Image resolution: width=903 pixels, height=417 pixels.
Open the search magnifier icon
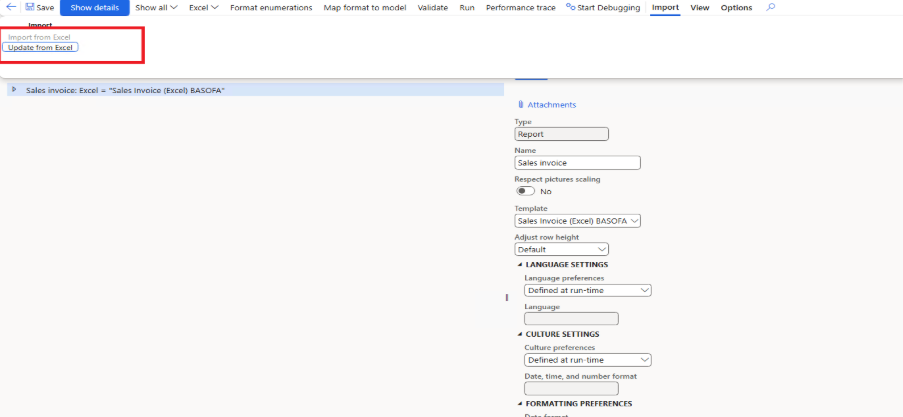(770, 7)
